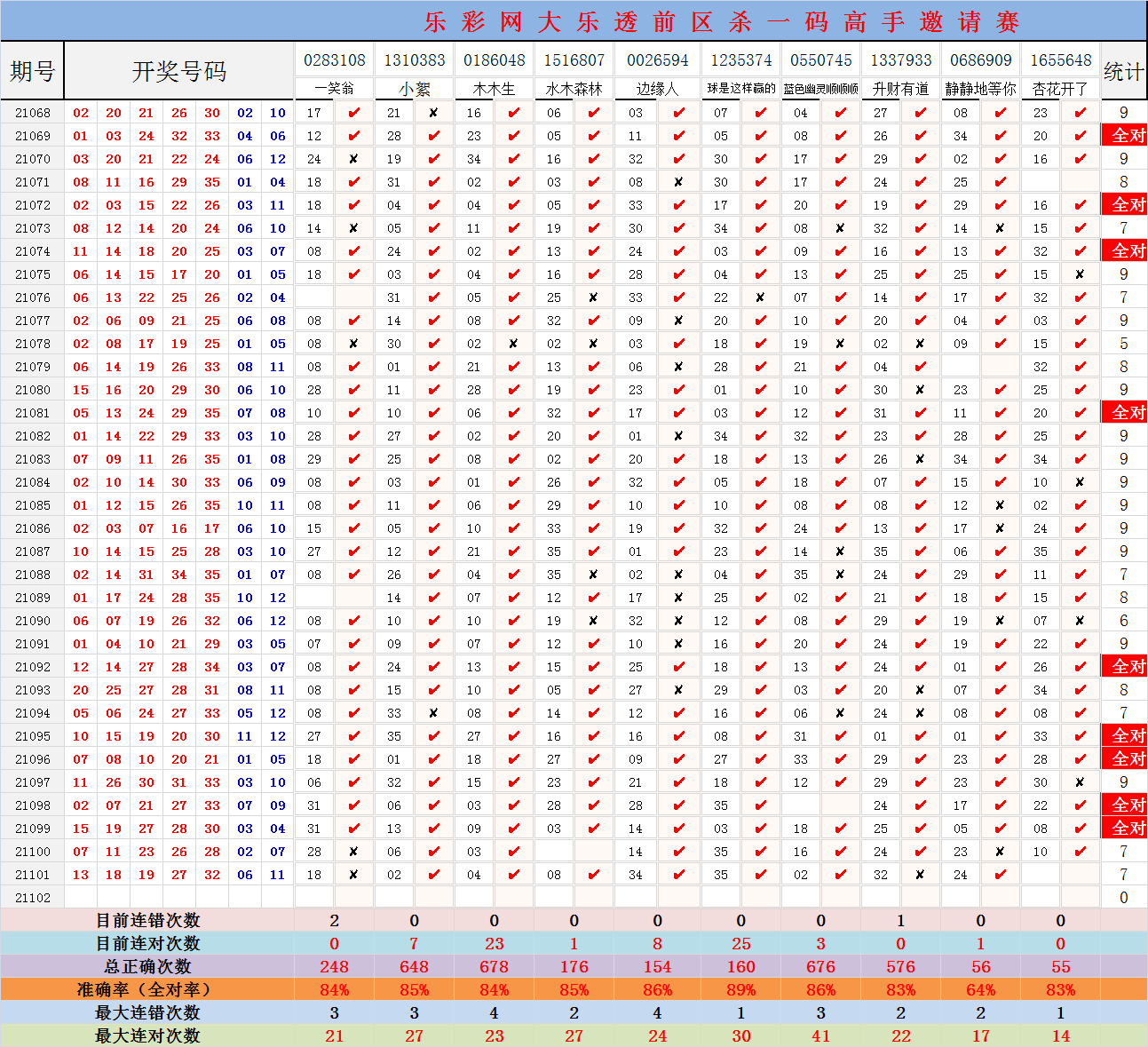
Task: Click the 最大连错次数 row label
Action: pos(147,1013)
